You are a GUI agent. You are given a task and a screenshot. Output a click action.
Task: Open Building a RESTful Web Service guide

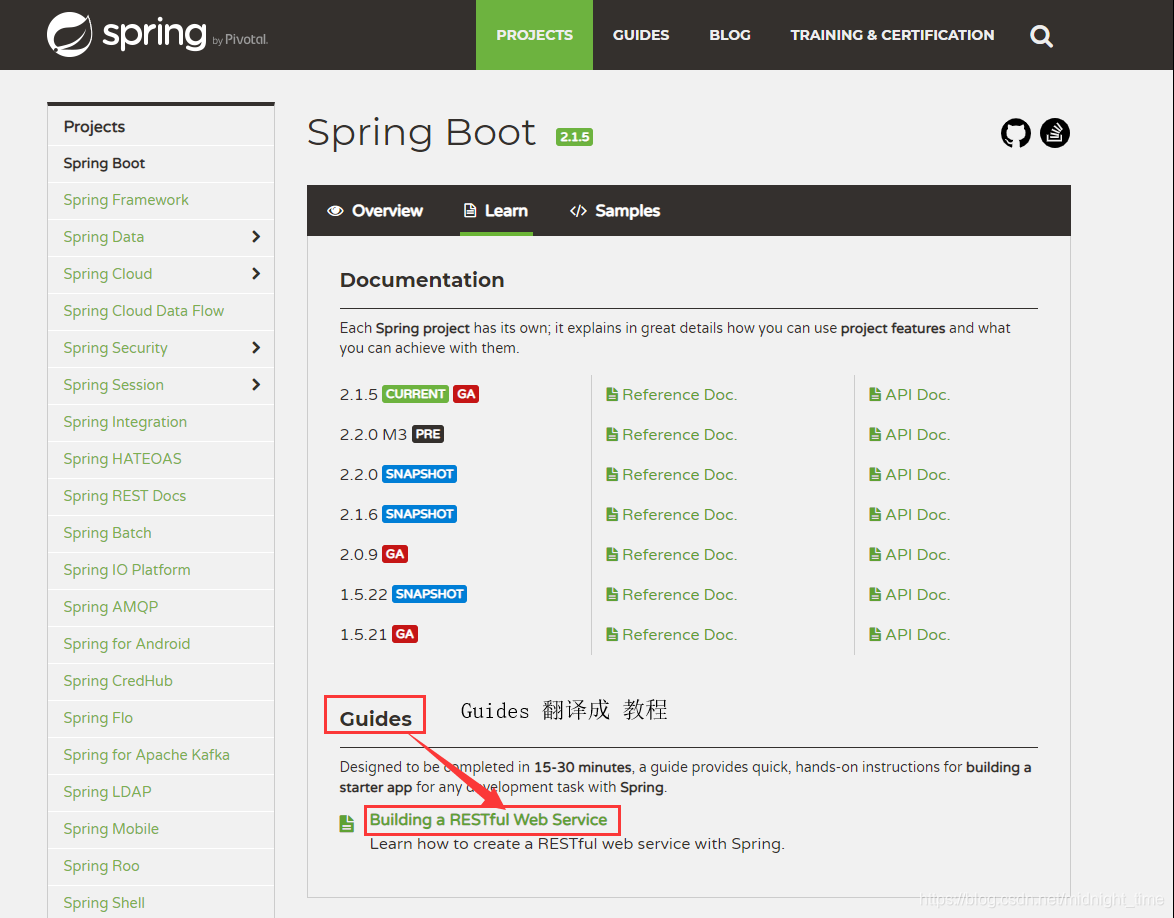[x=488, y=819]
